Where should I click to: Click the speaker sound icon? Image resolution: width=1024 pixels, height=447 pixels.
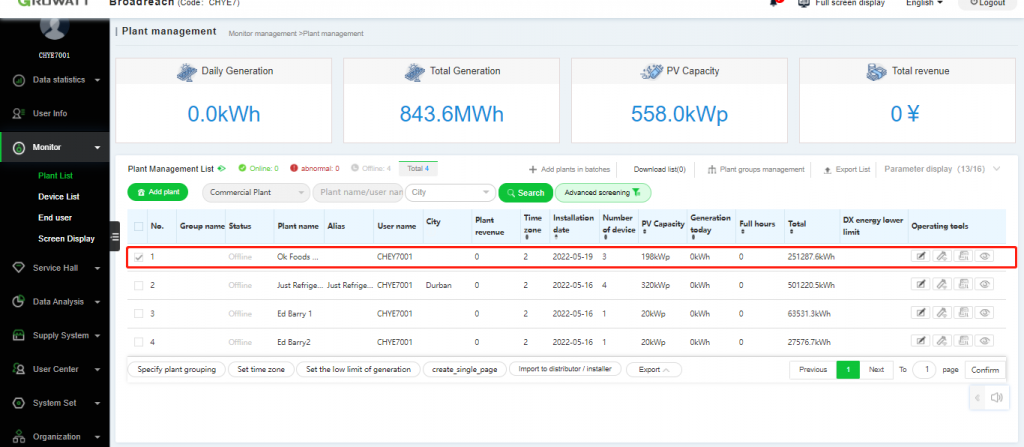tap(996, 397)
